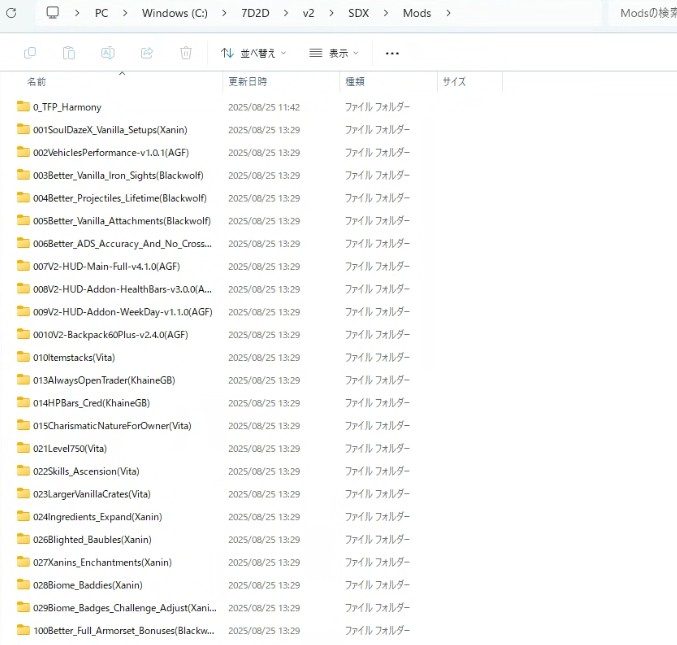The width and height of the screenshot is (677, 645).
Task: Select 026Blighted_Baubles(Xanin) folder
Action: point(92,540)
